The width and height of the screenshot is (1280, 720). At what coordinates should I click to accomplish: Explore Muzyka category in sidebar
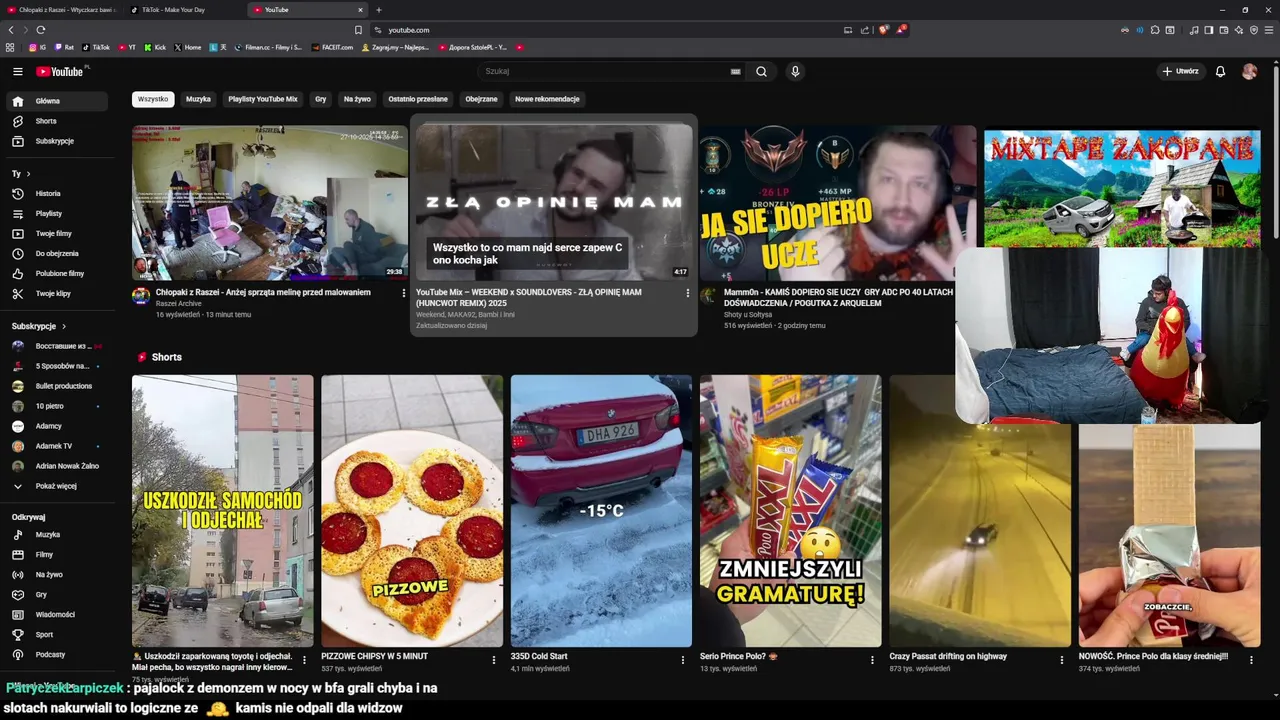(x=58, y=534)
